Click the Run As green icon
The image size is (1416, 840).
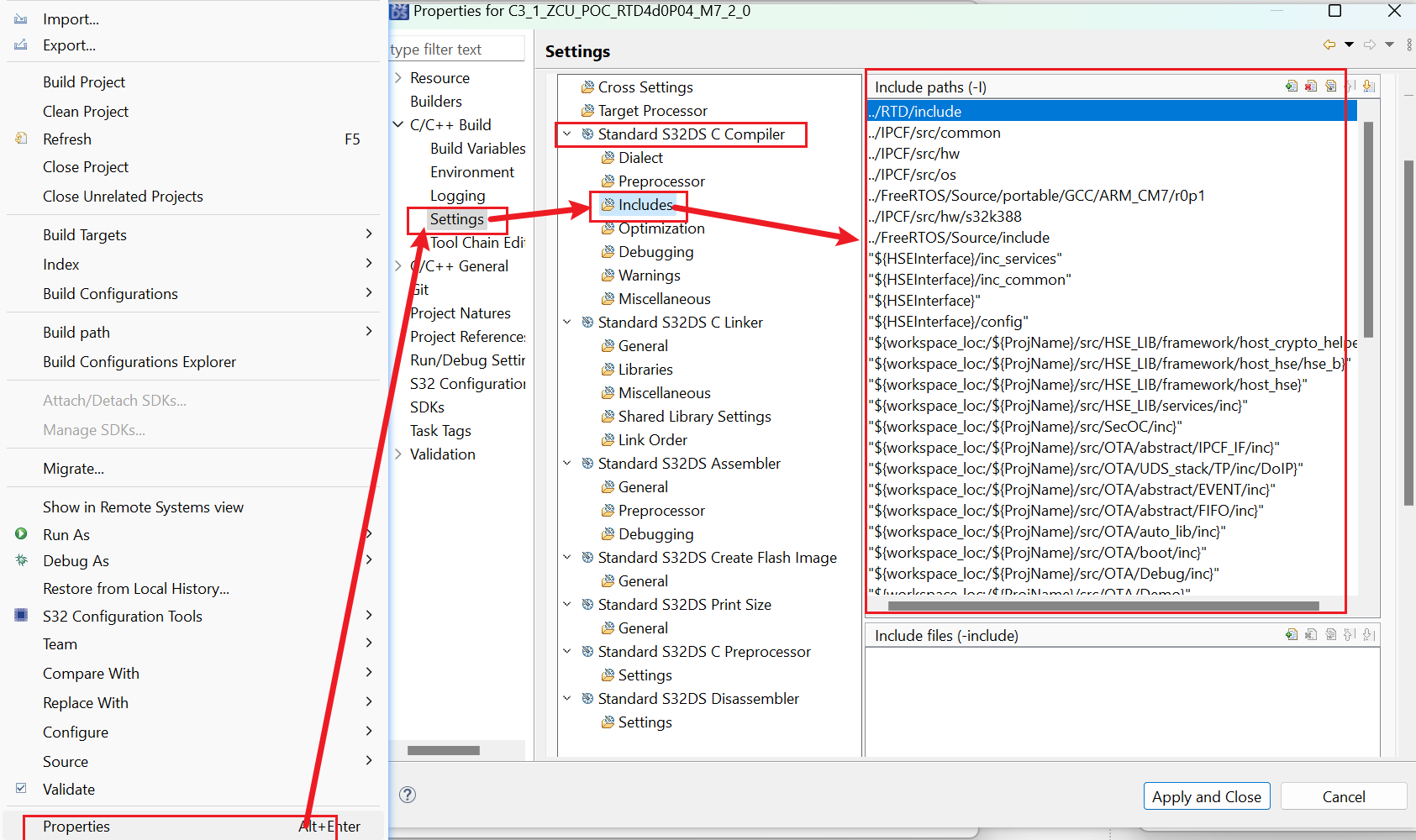(x=20, y=533)
